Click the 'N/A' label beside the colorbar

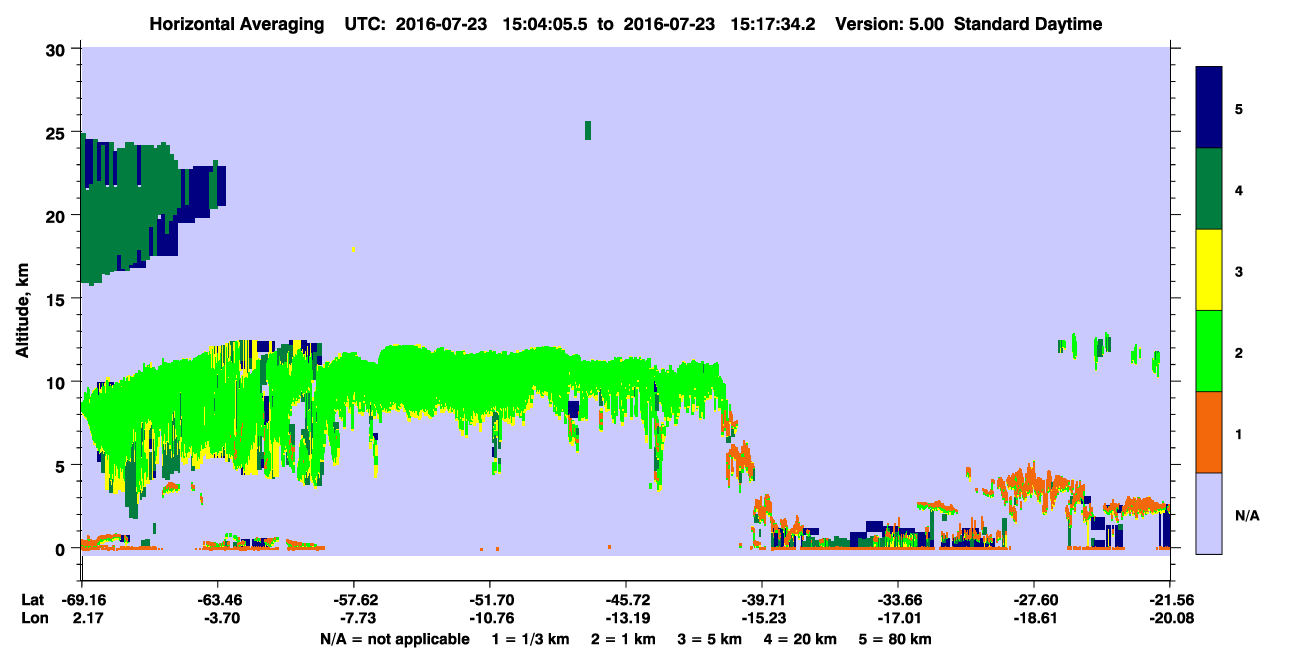point(1246,515)
